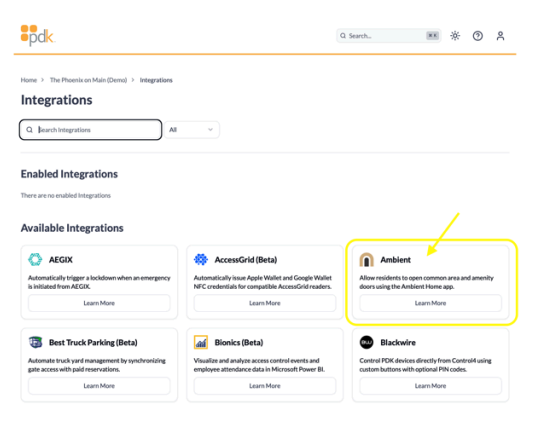This screenshot has width=550, height=428.
Task: Click the keyboard shortcut badge in the top search
Action: click(432, 36)
